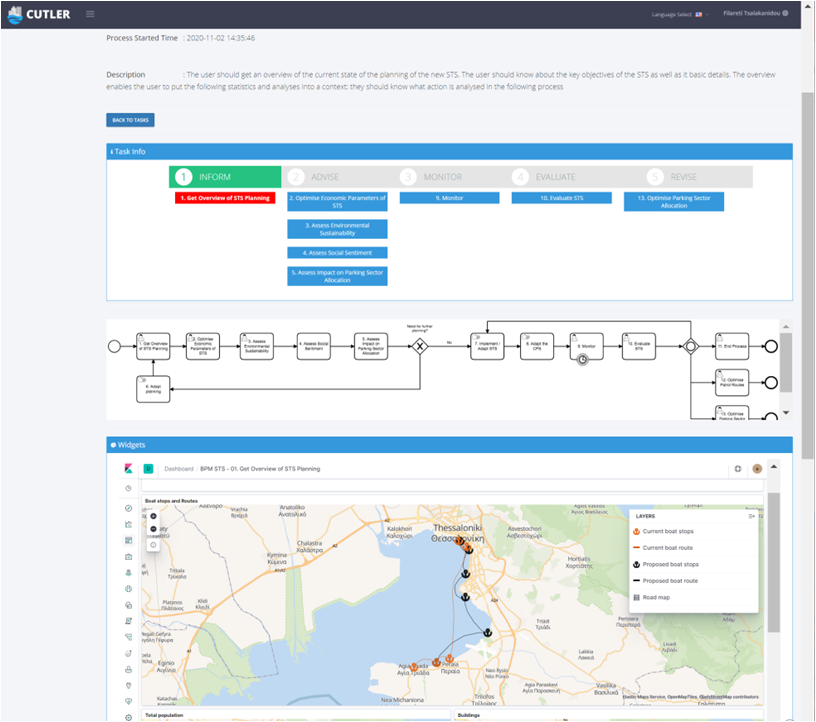Click Assess Social Sentiment task button
This screenshot has width=816, height=722.
337,253
